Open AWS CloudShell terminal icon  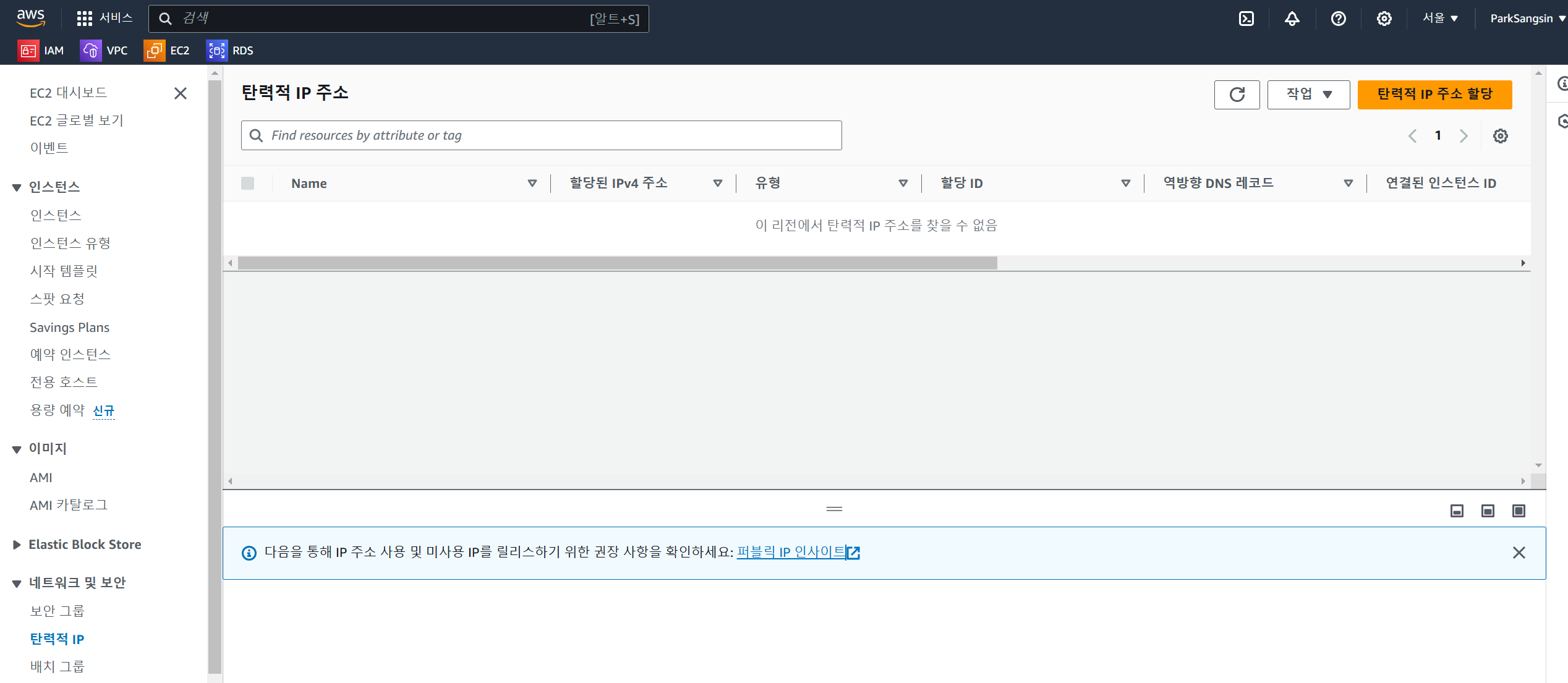1246,19
